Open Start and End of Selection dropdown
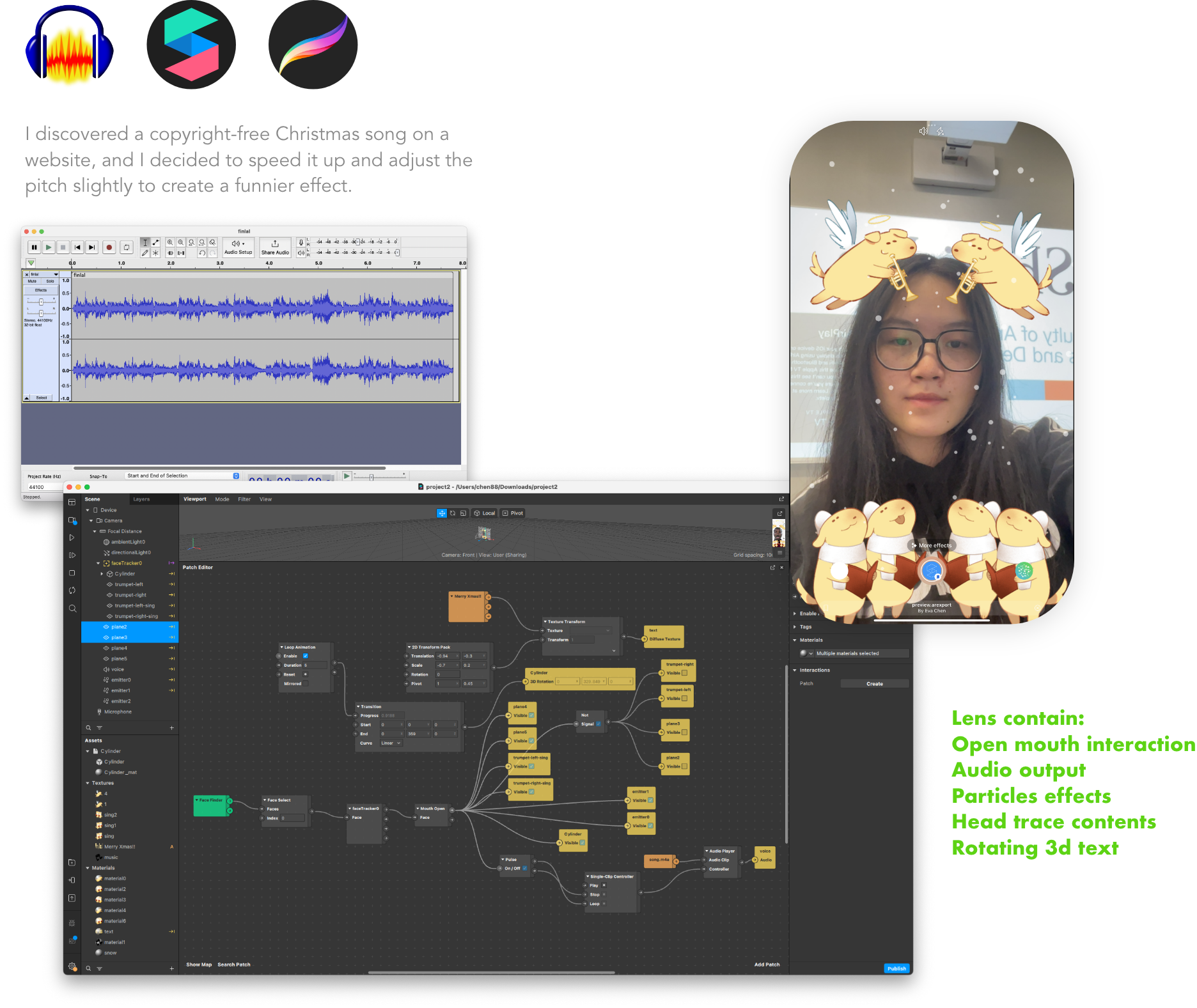This screenshot has width=1197, height=1008. coord(182,476)
